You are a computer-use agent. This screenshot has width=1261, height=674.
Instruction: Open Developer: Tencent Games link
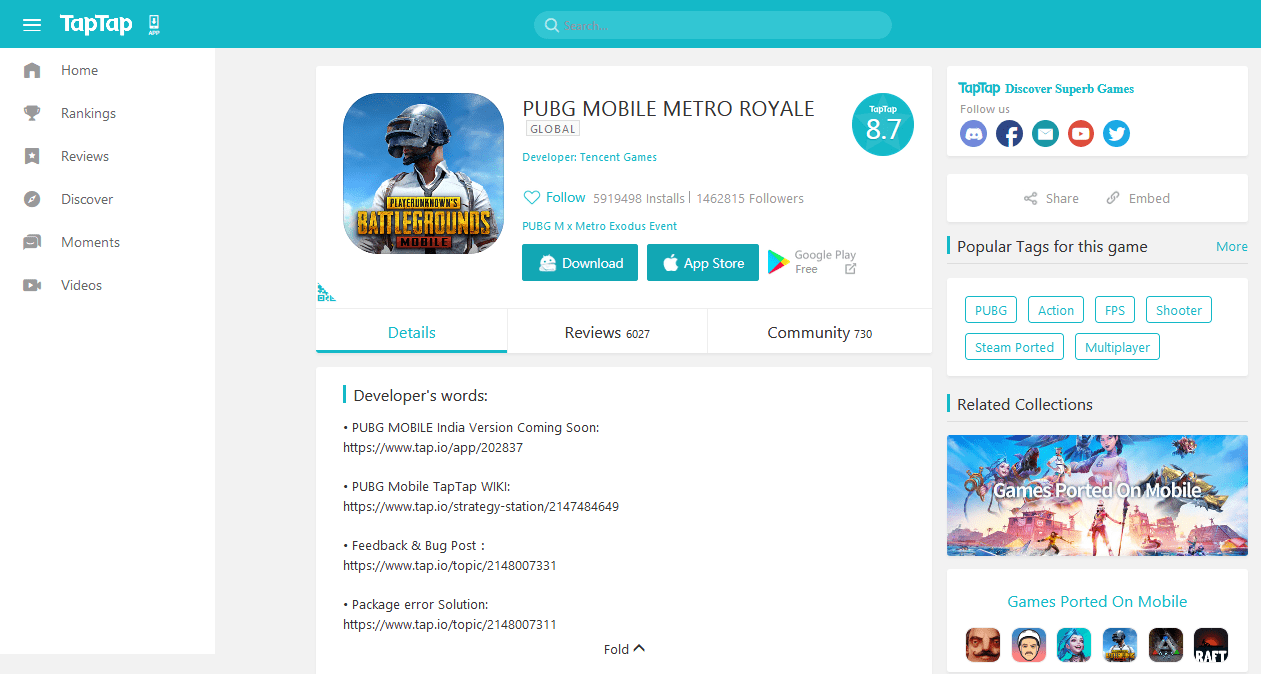point(590,157)
